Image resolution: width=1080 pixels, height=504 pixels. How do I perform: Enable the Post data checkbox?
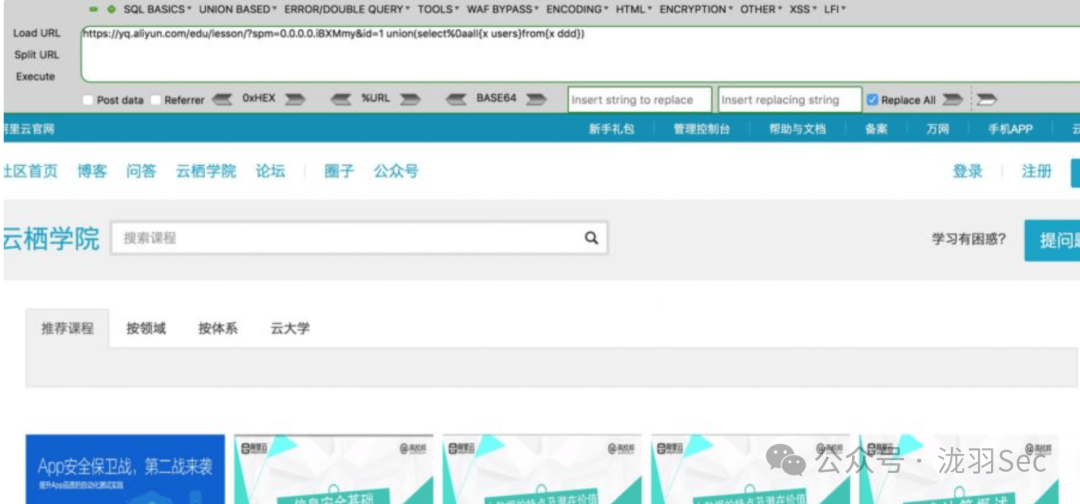[x=87, y=100]
